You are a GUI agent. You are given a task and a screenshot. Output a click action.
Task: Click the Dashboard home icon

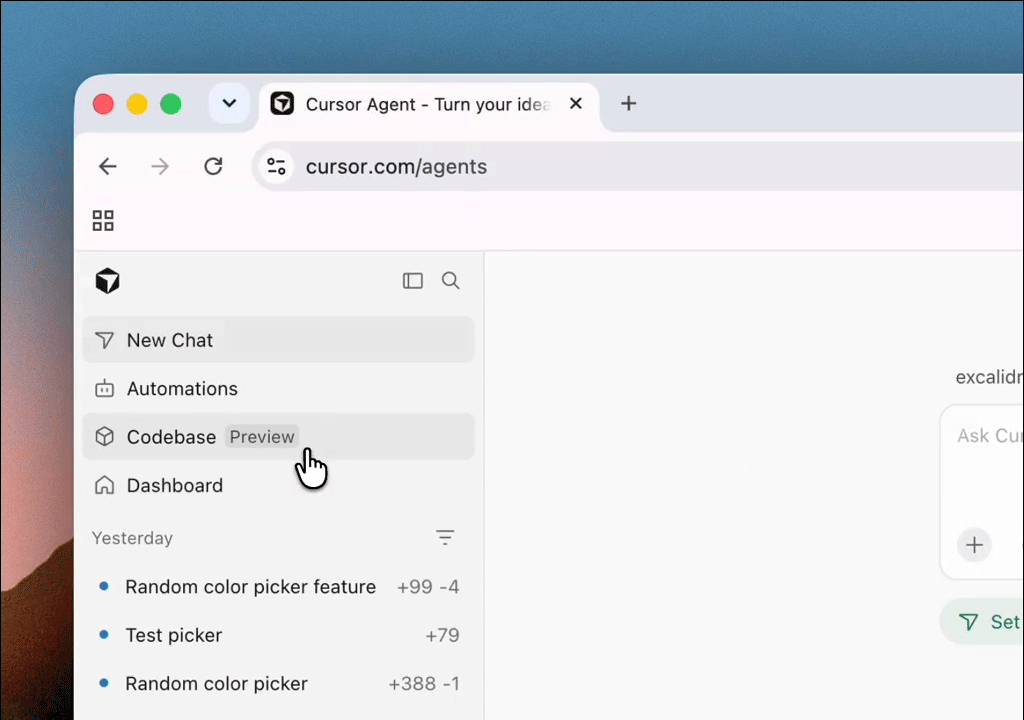coord(104,485)
